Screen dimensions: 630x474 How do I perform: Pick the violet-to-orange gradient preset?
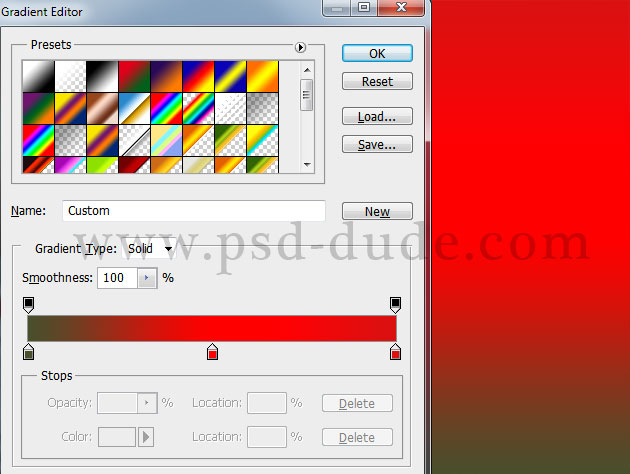tap(166, 76)
